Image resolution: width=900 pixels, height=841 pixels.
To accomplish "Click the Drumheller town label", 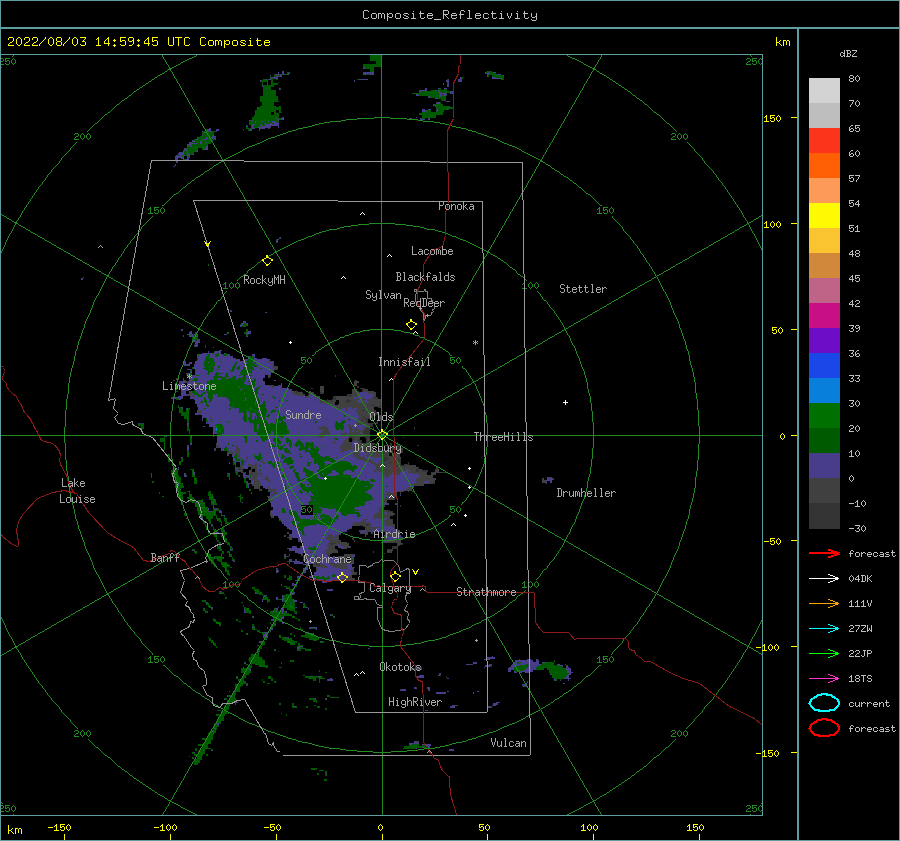I will (x=586, y=493).
